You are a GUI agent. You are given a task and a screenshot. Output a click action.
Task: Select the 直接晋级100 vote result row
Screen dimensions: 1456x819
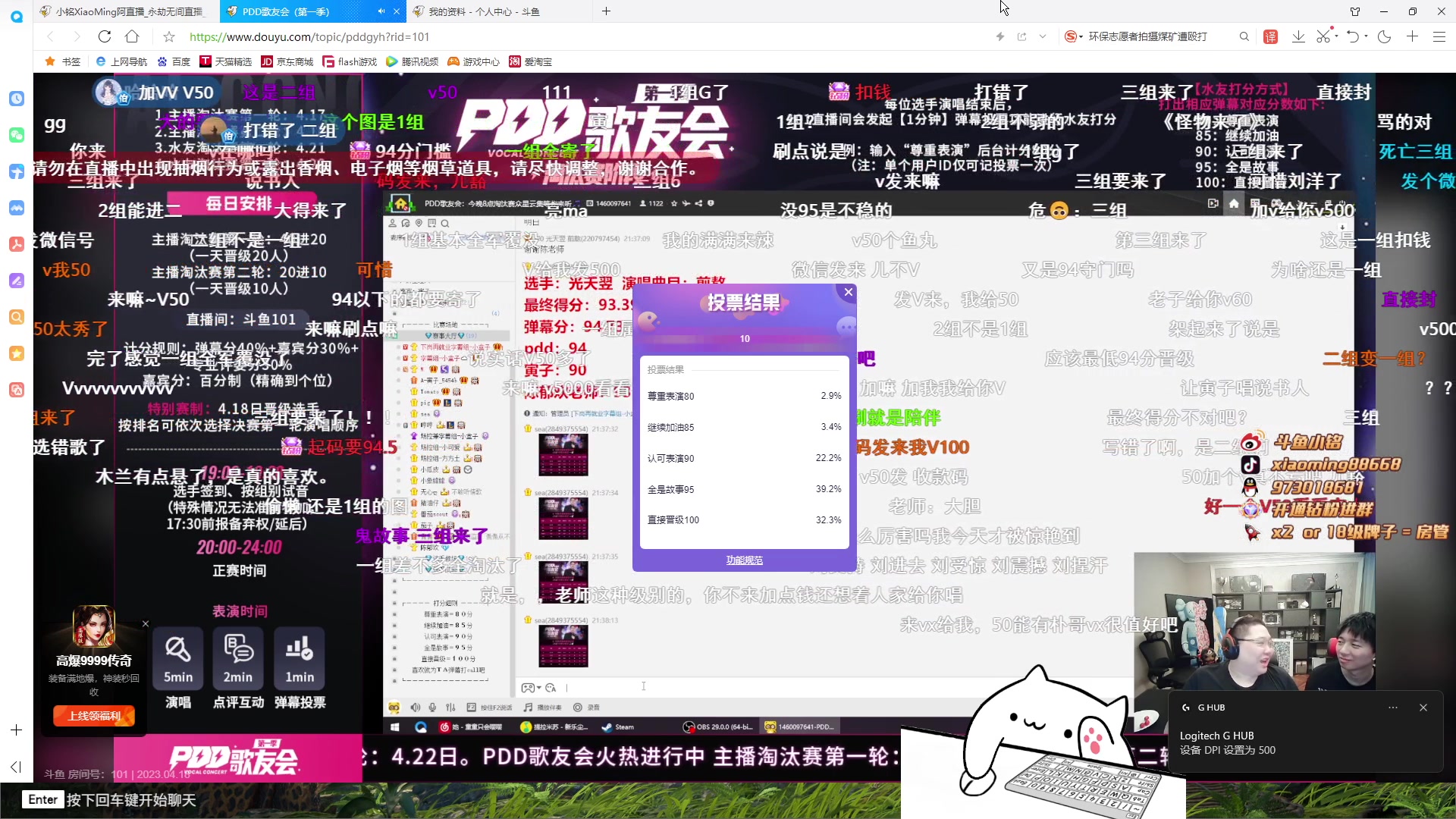pyautogui.click(x=744, y=520)
